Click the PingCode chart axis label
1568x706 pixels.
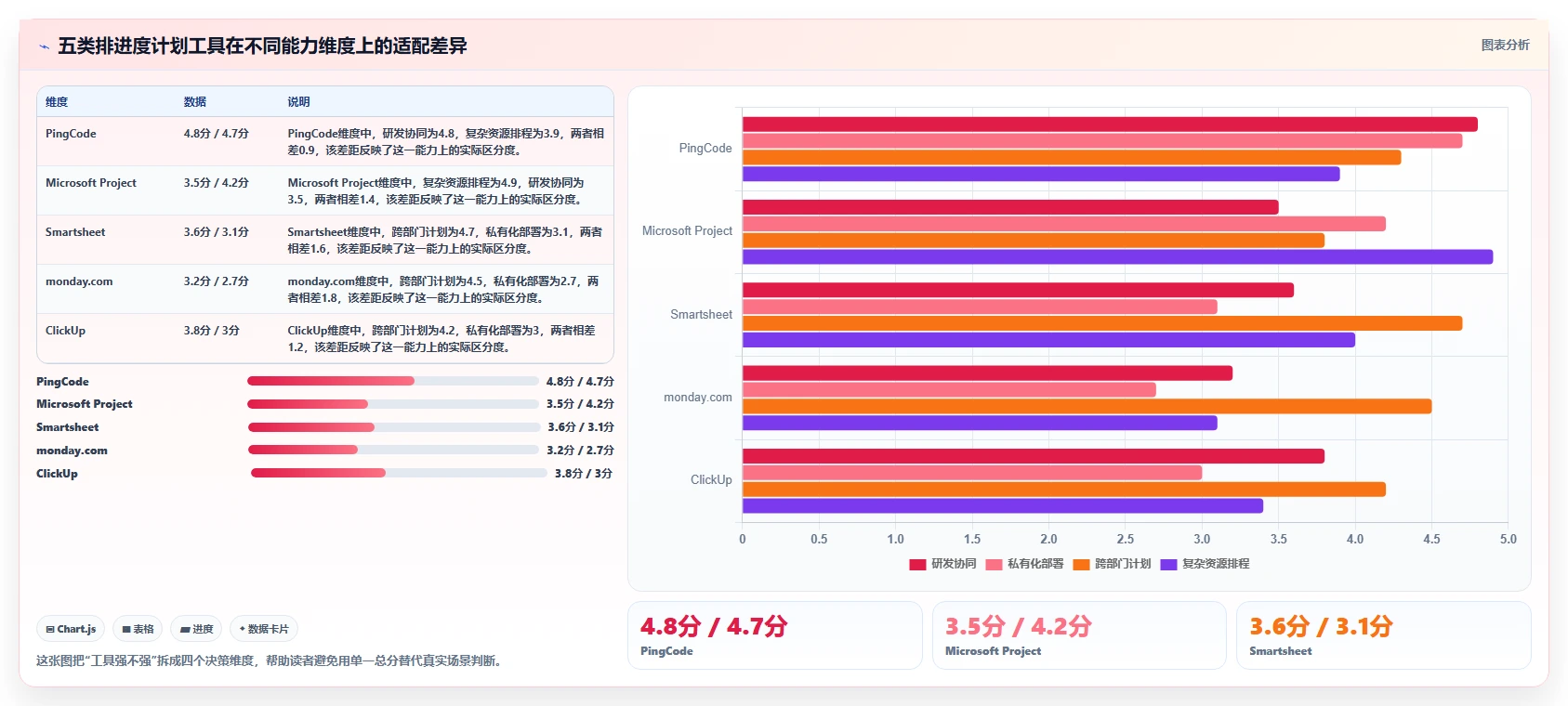(x=705, y=149)
